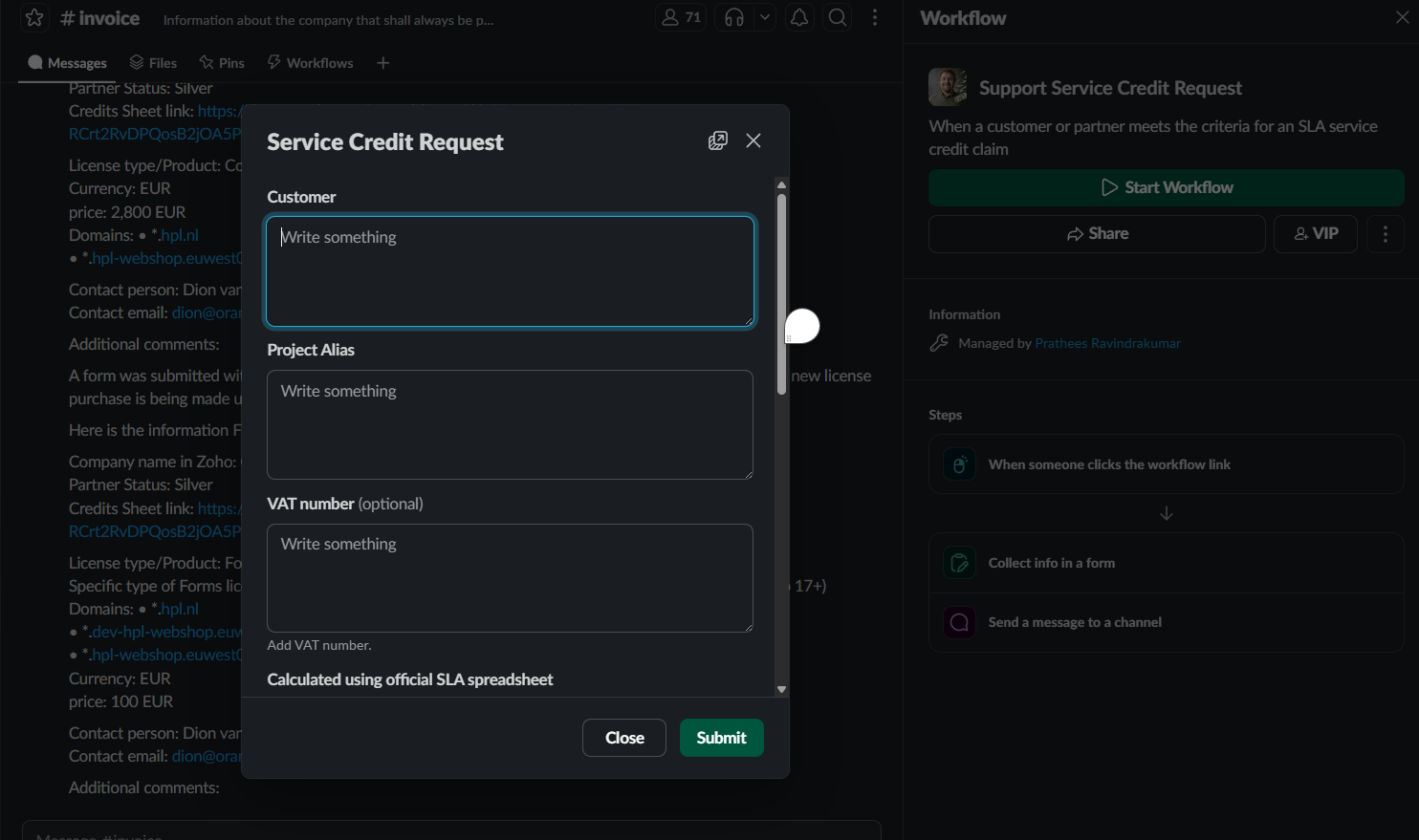Open the form in new window

(x=717, y=140)
